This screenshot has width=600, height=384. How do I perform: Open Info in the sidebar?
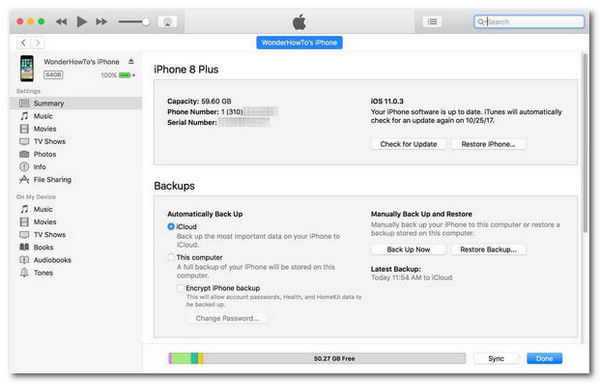pos(76,167)
